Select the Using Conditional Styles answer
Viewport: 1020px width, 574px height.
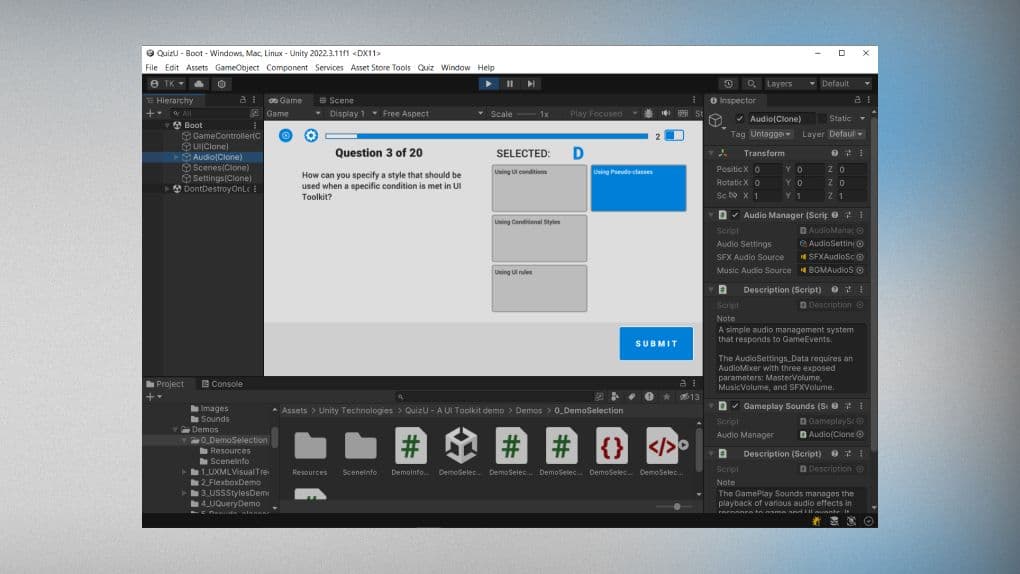[539, 238]
